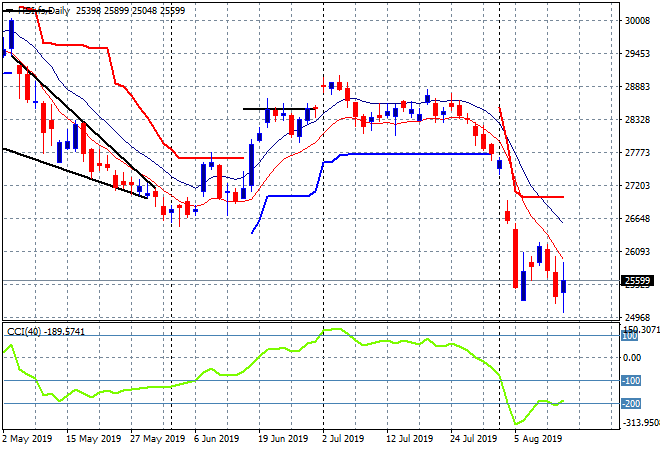Click the 24 Jul 2019 date label

473,438
